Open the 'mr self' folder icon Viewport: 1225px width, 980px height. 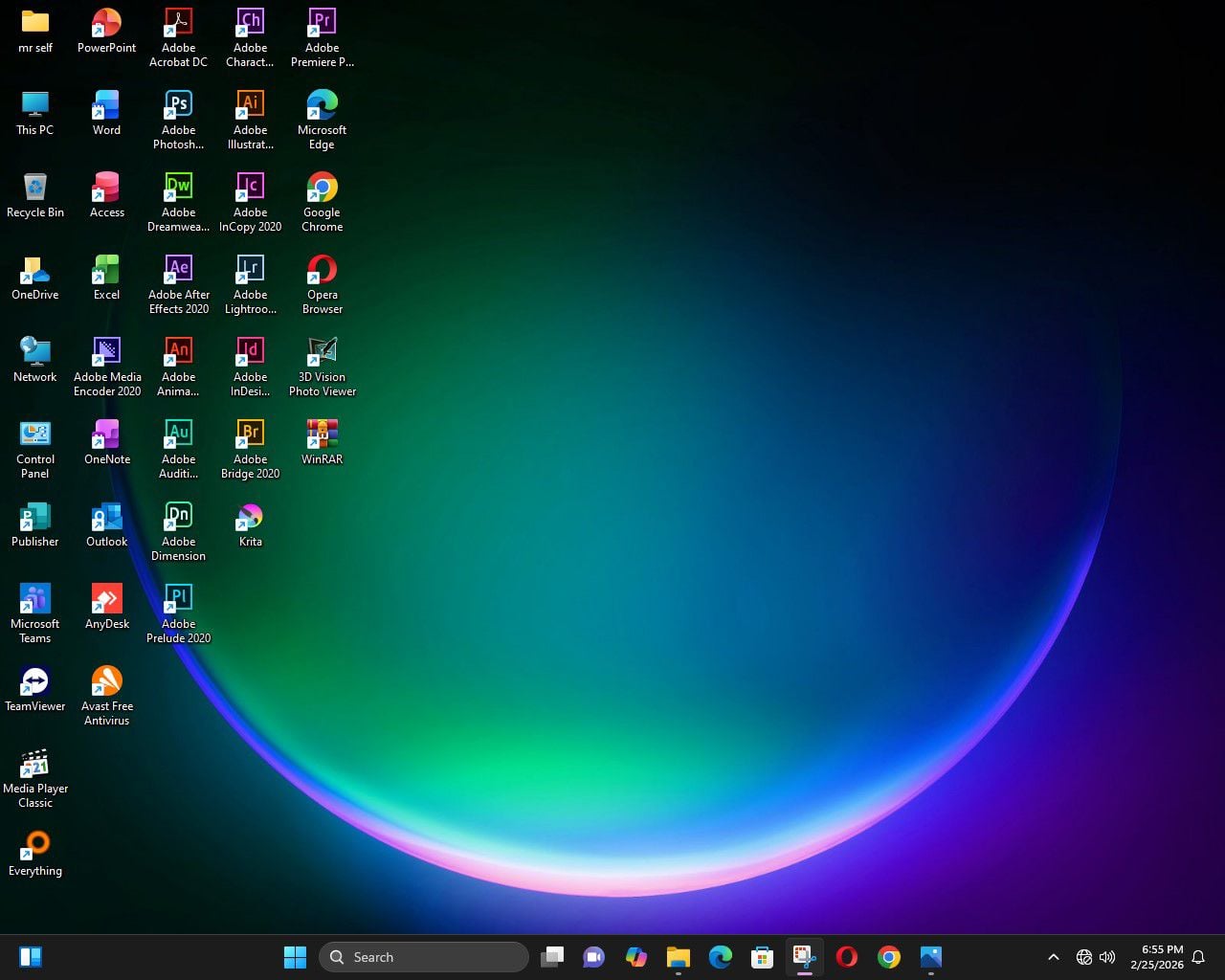pos(35,31)
